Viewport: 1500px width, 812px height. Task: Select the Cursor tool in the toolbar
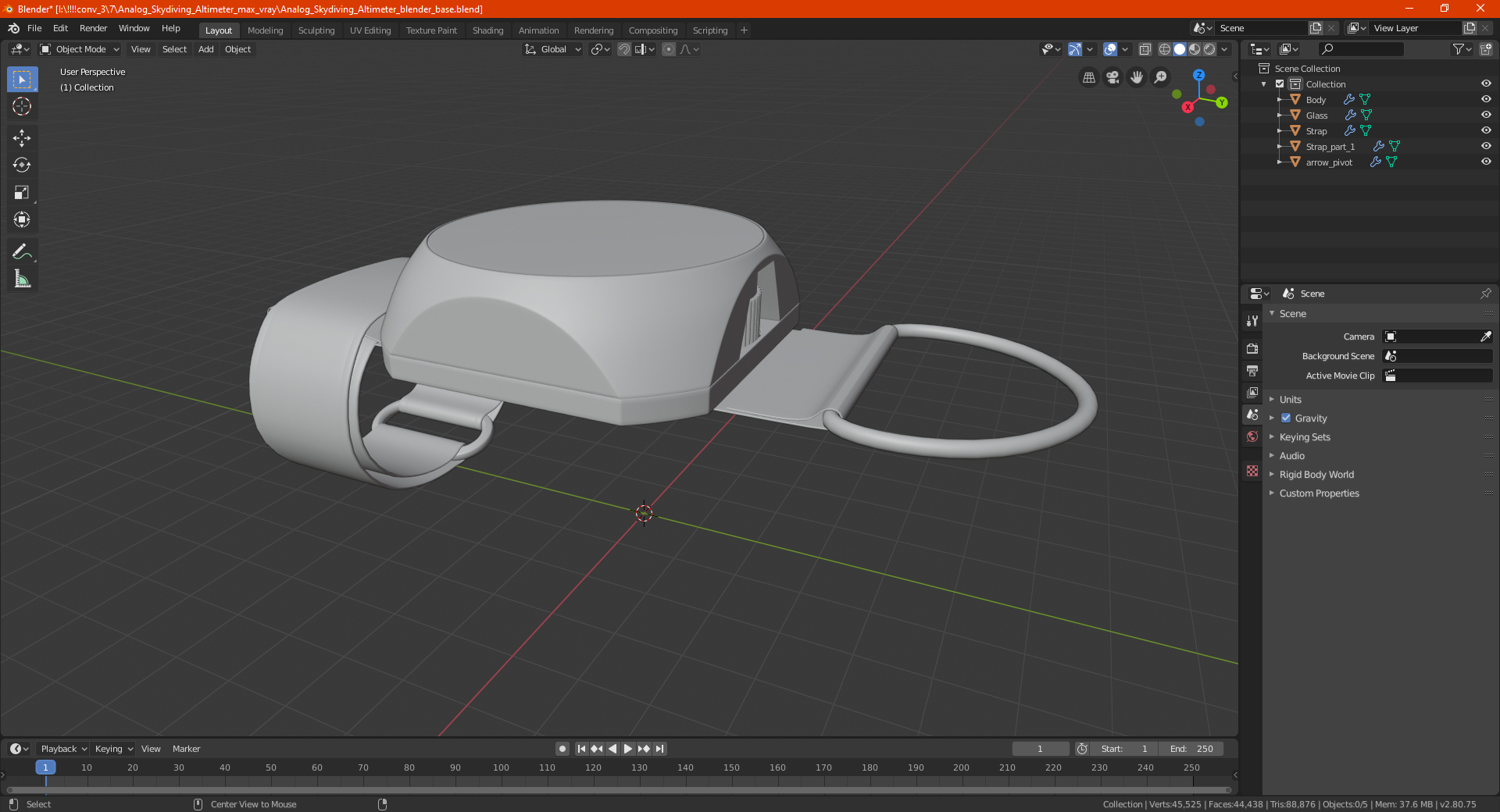click(x=22, y=107)
